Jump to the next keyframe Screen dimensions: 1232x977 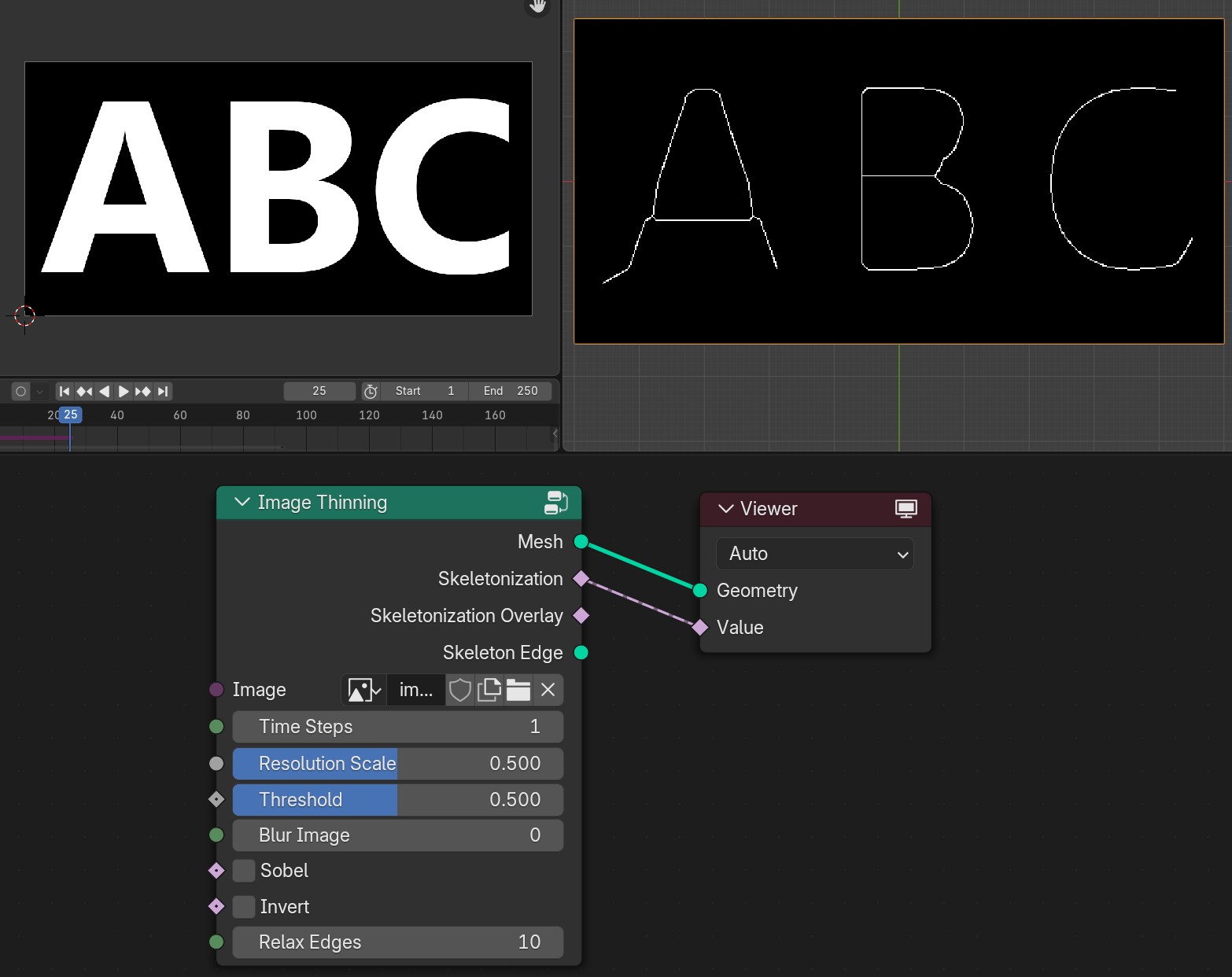pyautogui.click(x=143, y=391)
